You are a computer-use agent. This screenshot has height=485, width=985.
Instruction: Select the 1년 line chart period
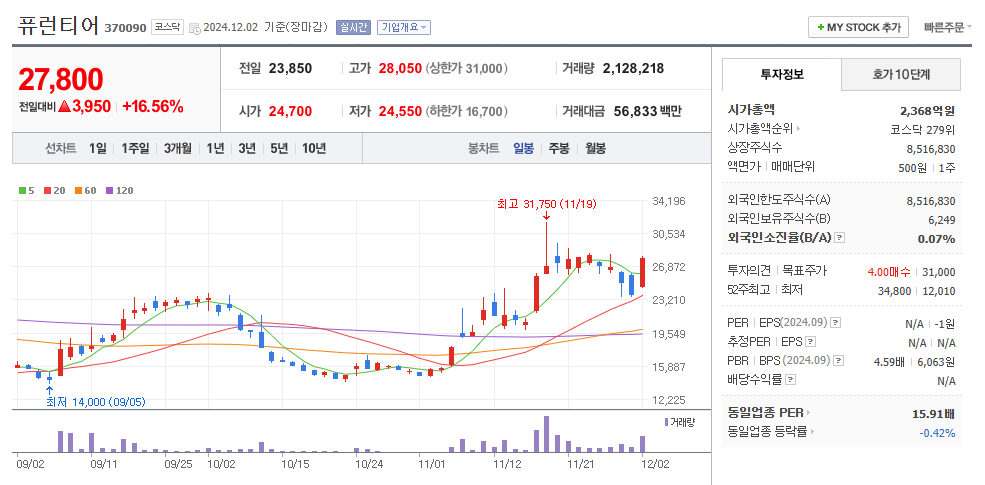215,148
